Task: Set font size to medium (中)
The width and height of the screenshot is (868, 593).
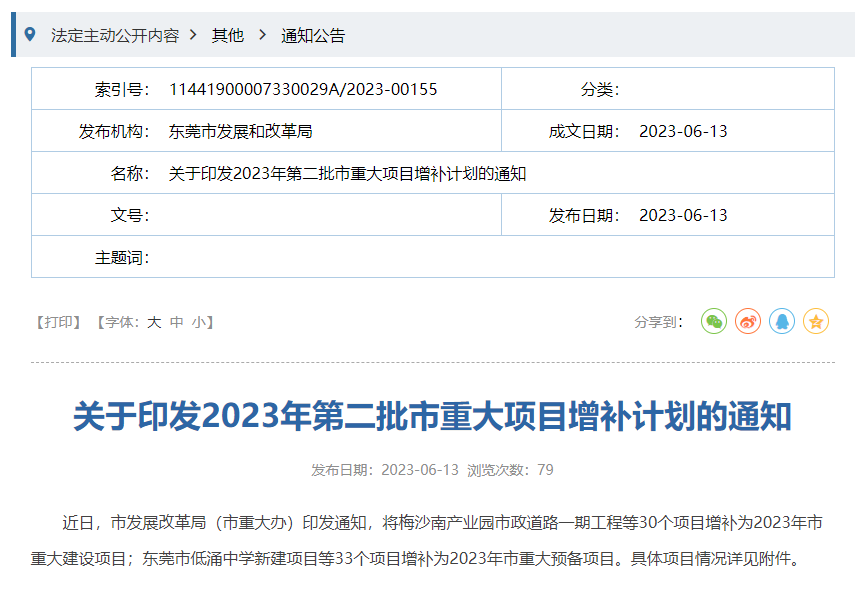Action: (x=177, y=322)
